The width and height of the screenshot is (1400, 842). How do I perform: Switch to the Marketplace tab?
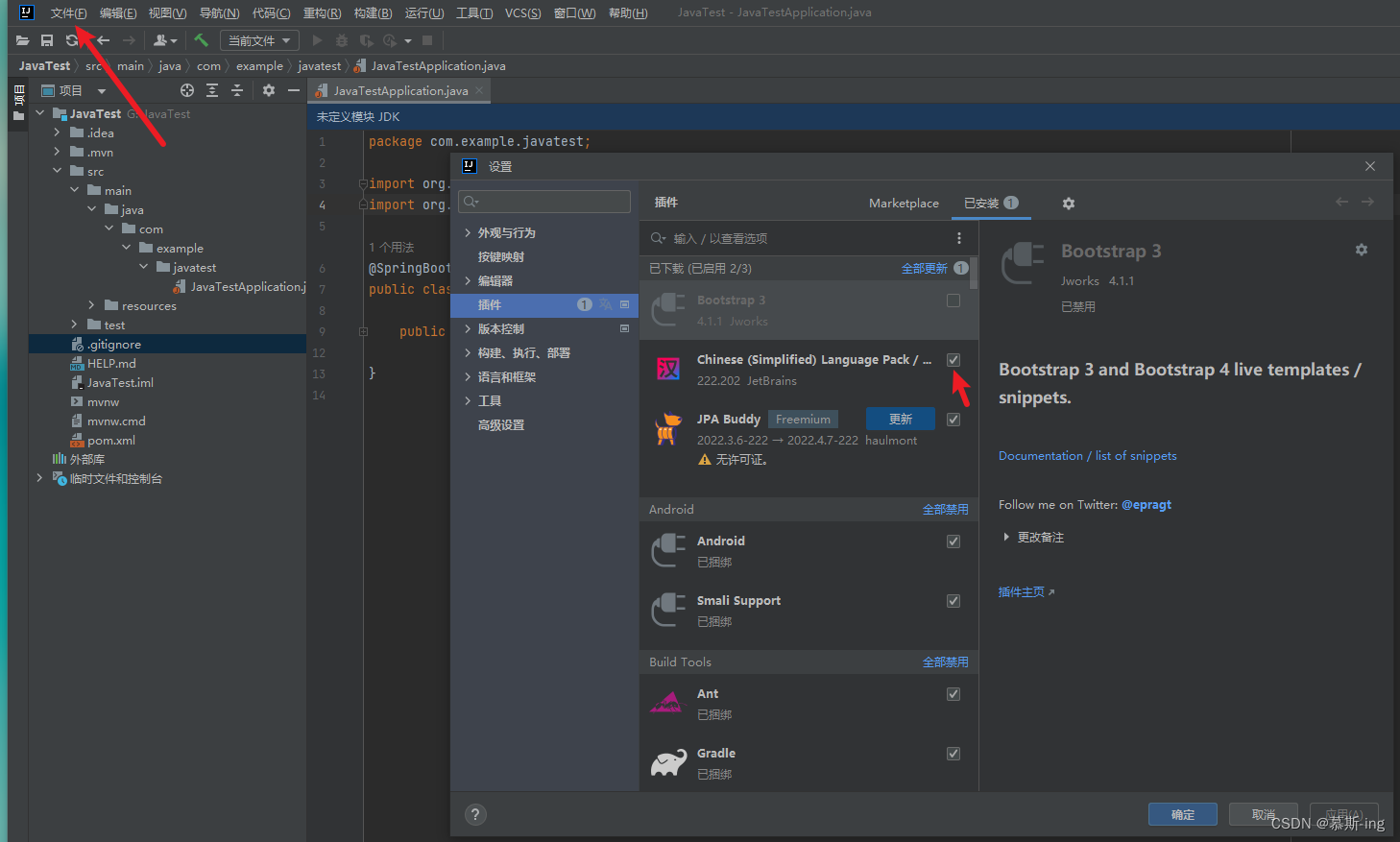(904, 204)
